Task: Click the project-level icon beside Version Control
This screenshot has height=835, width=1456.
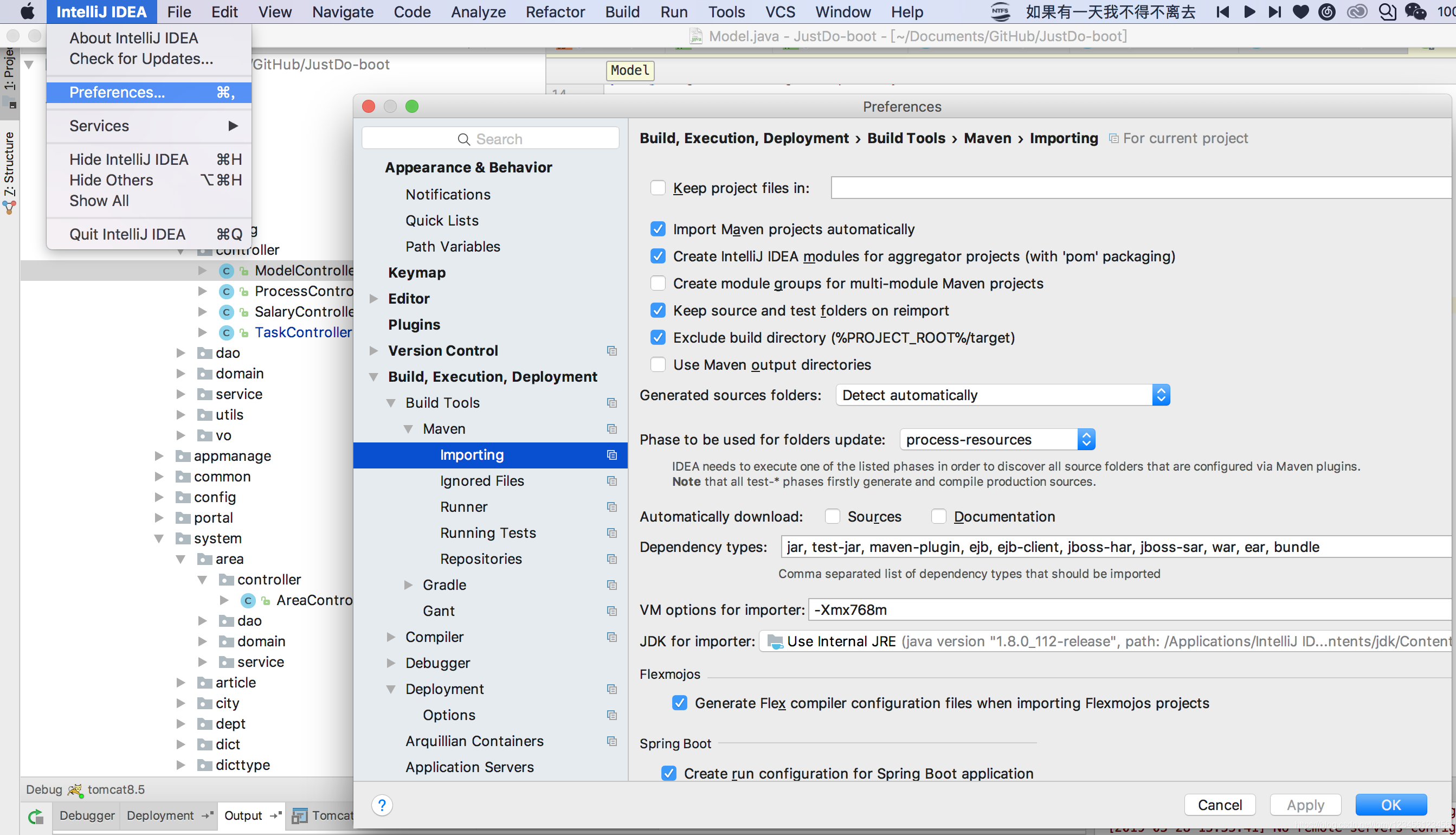Action: click(x=611, y=350)
